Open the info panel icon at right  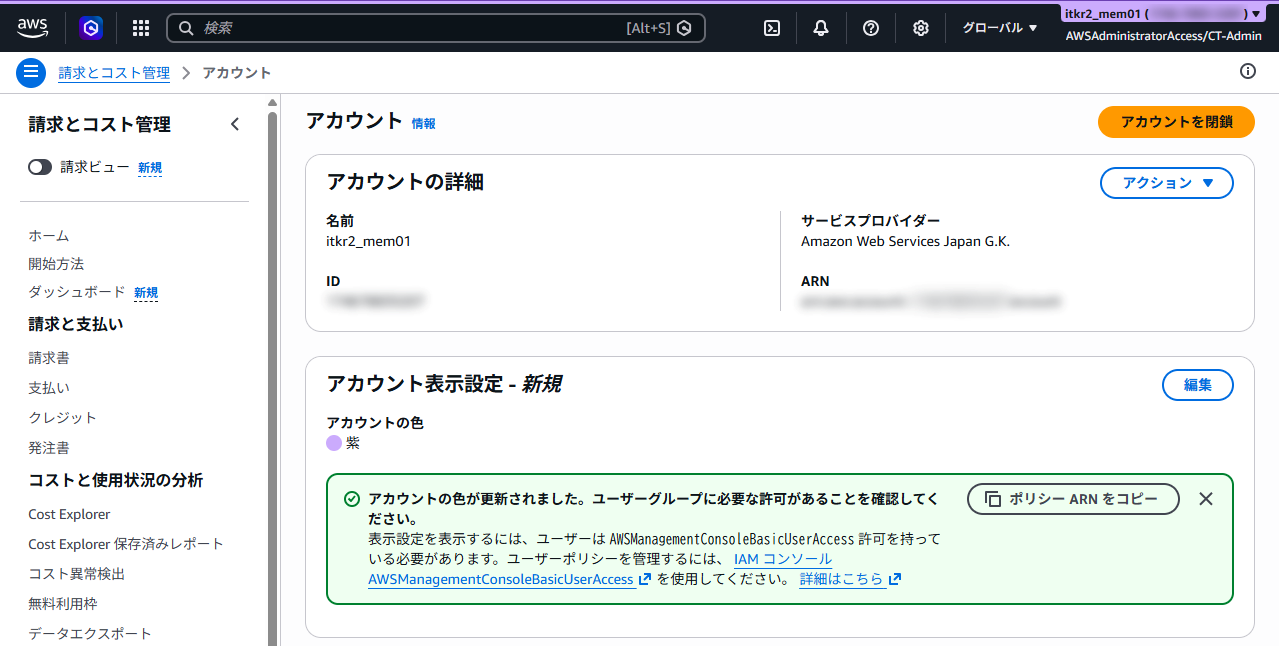click(1247, 71)
